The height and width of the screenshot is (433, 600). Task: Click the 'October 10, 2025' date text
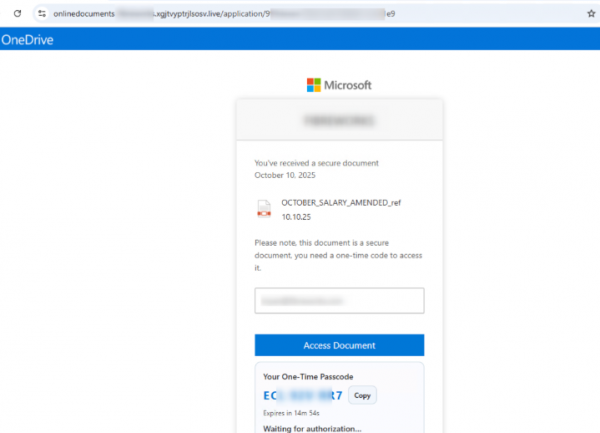[285, 175]
